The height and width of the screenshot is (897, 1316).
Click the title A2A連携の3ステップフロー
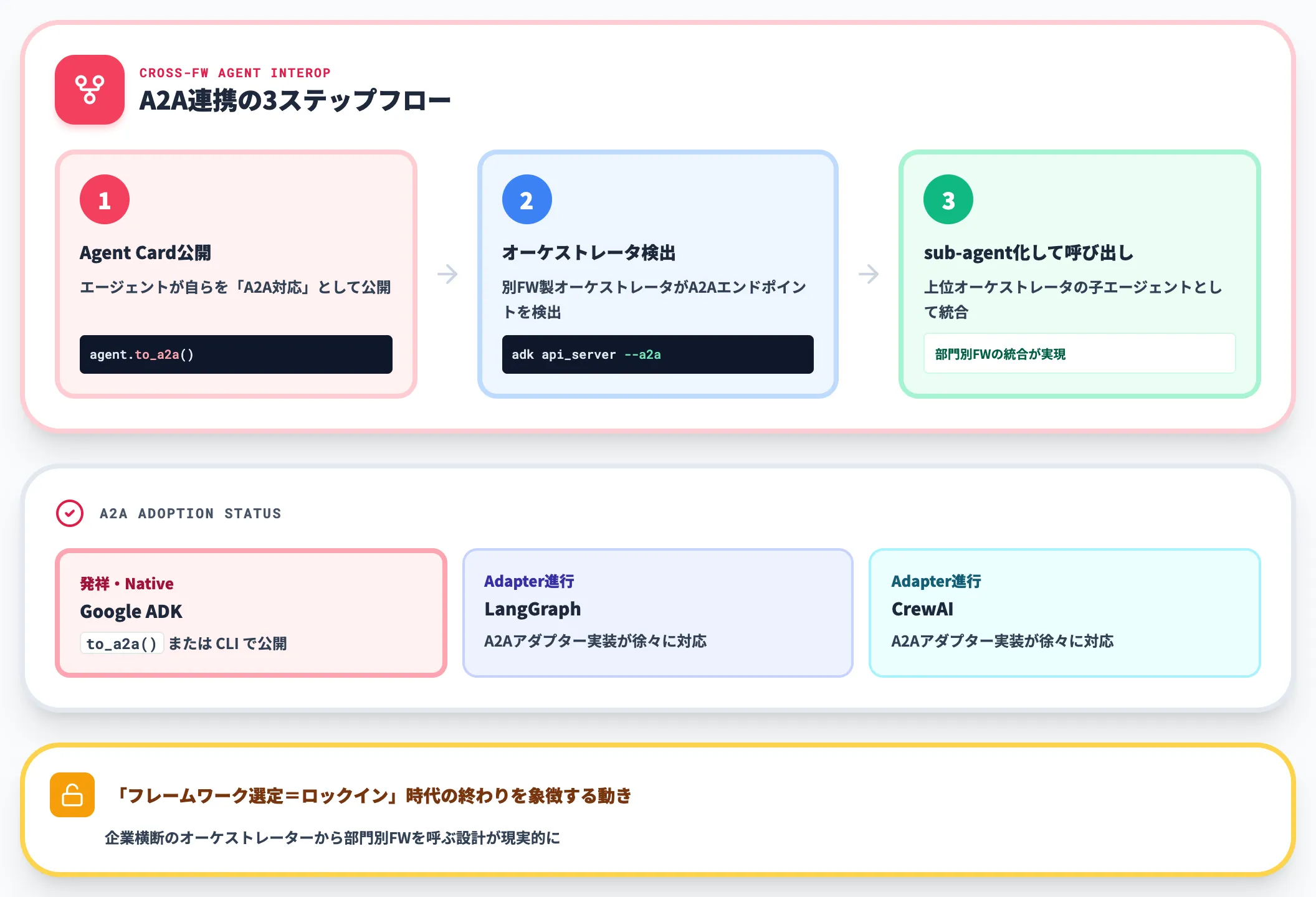295,100
